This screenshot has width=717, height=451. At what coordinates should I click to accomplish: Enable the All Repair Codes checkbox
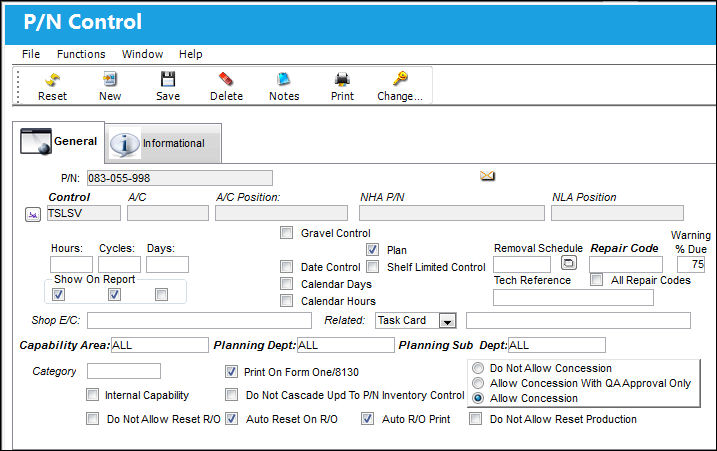click(596, 279)
